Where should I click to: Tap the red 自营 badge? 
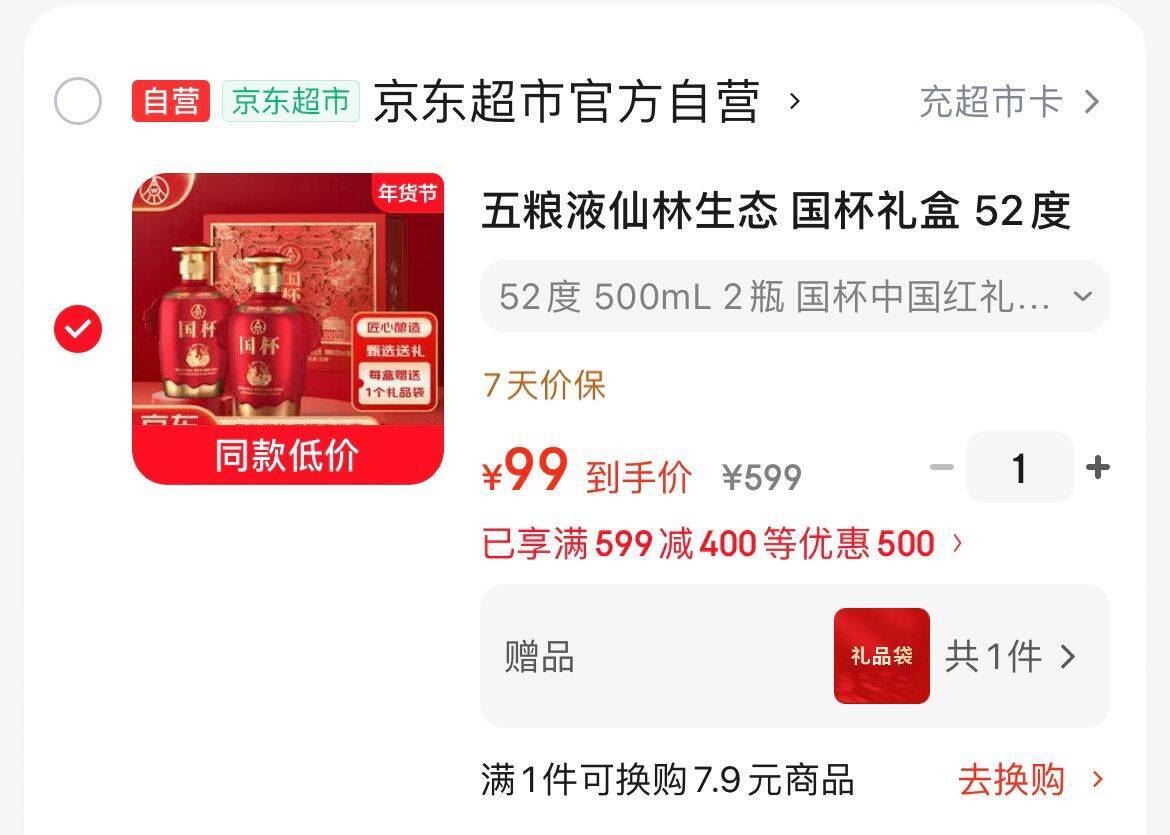[x=171, y=101]
